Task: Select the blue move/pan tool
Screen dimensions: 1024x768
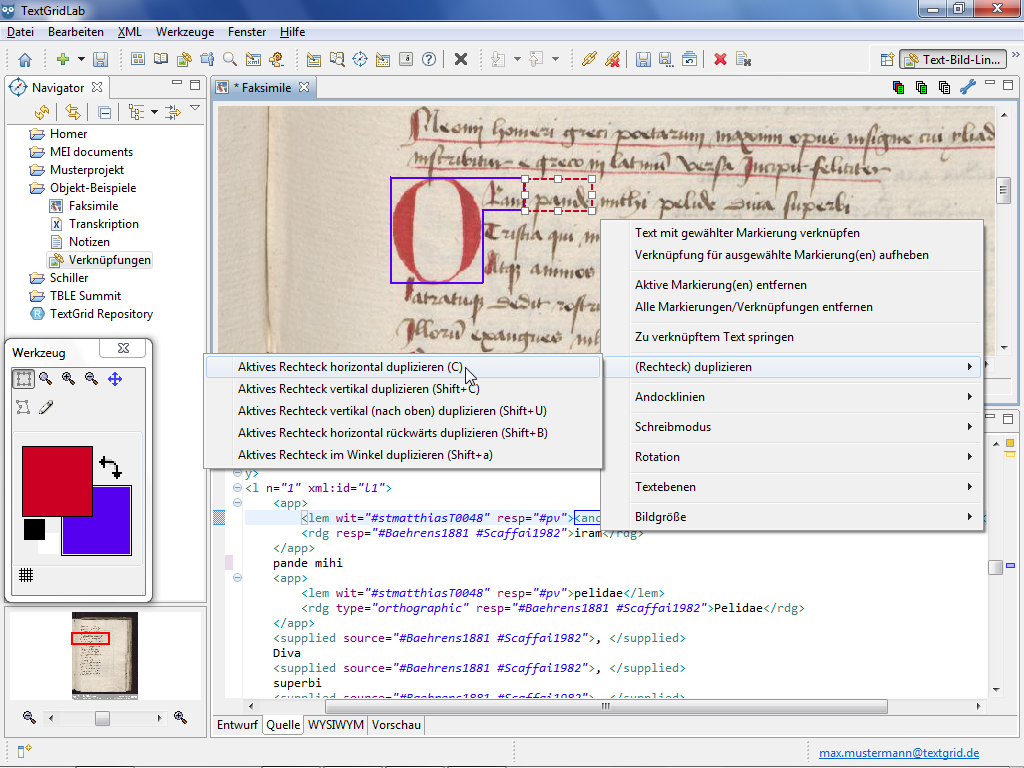Action: tap(115, 378)
